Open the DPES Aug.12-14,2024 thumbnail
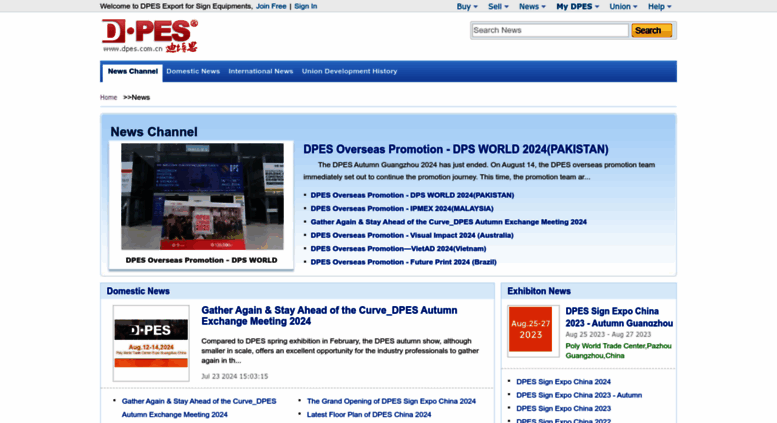 pos(151,343)
